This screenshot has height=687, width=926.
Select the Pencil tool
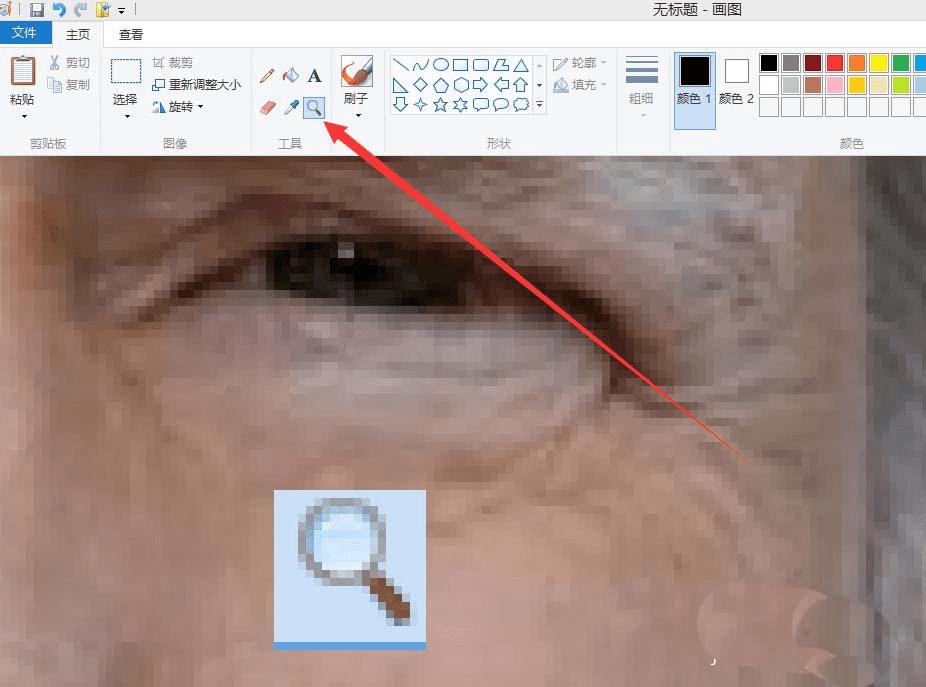click(x=267, y=76)
